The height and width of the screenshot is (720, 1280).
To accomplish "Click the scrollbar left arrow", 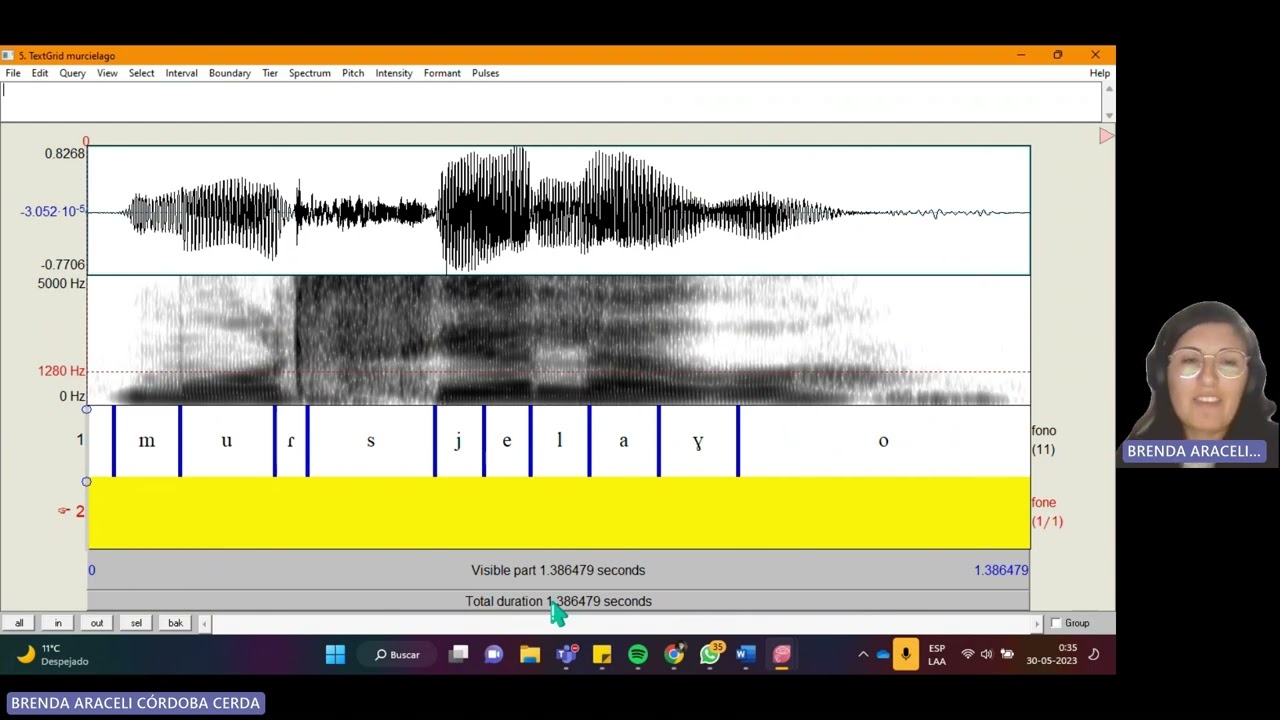I will coord(204,623).
